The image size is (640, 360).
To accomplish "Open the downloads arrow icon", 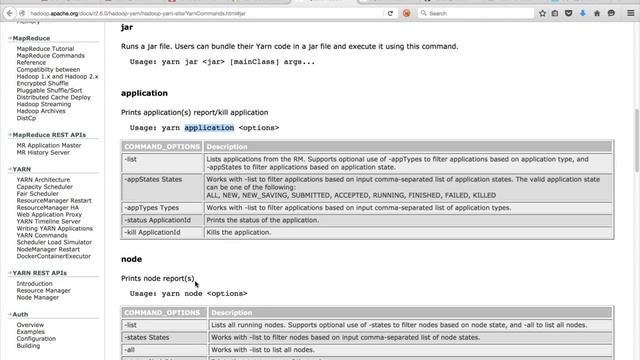I will tap(583, 13).
